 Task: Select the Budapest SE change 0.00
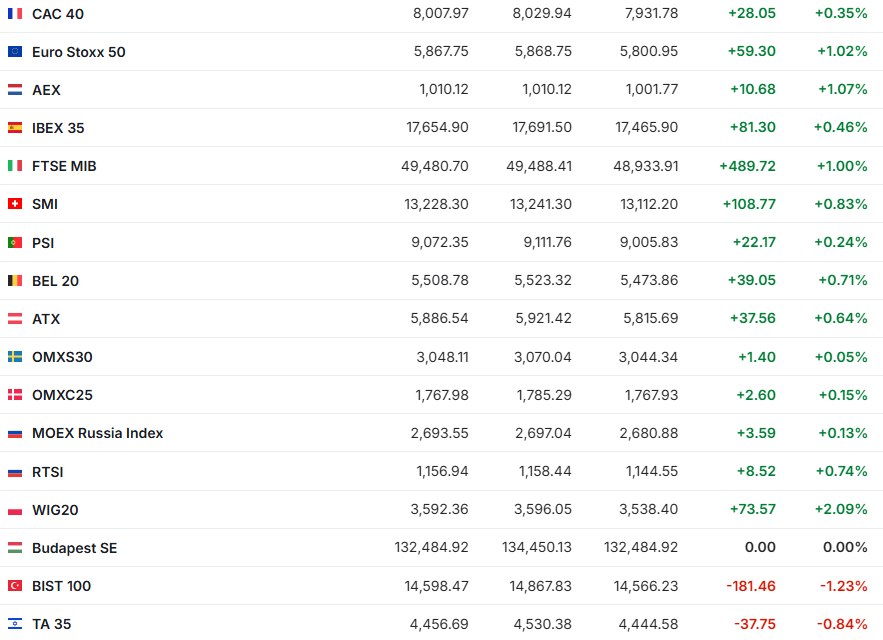(760, 547)
